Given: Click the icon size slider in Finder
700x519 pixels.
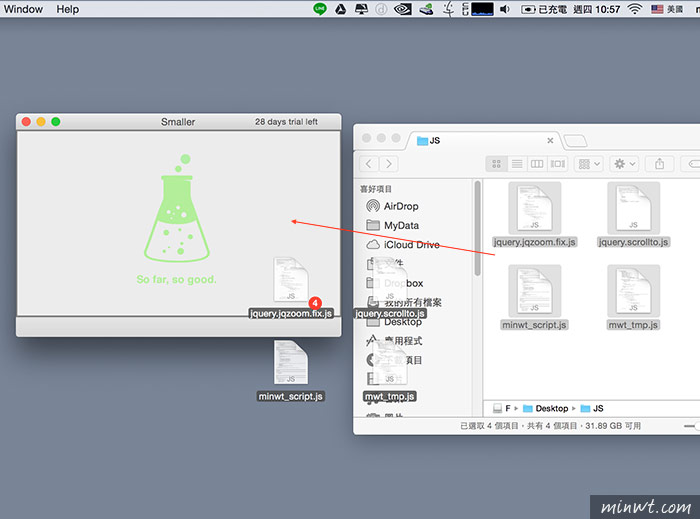Looking at the screenshot, I should (x=692, y=426).
